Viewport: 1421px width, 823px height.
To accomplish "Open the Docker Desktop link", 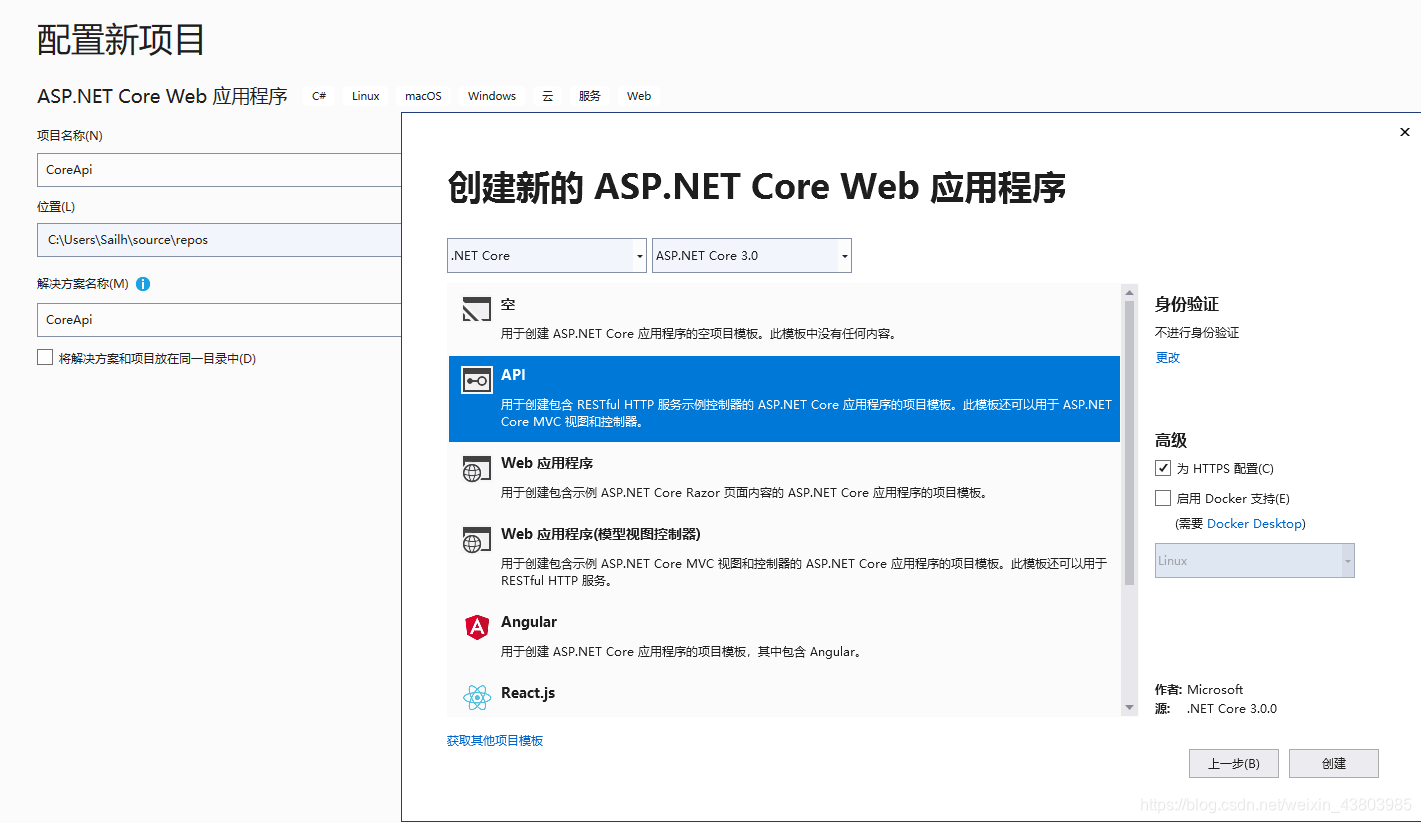I will 1254,523.
